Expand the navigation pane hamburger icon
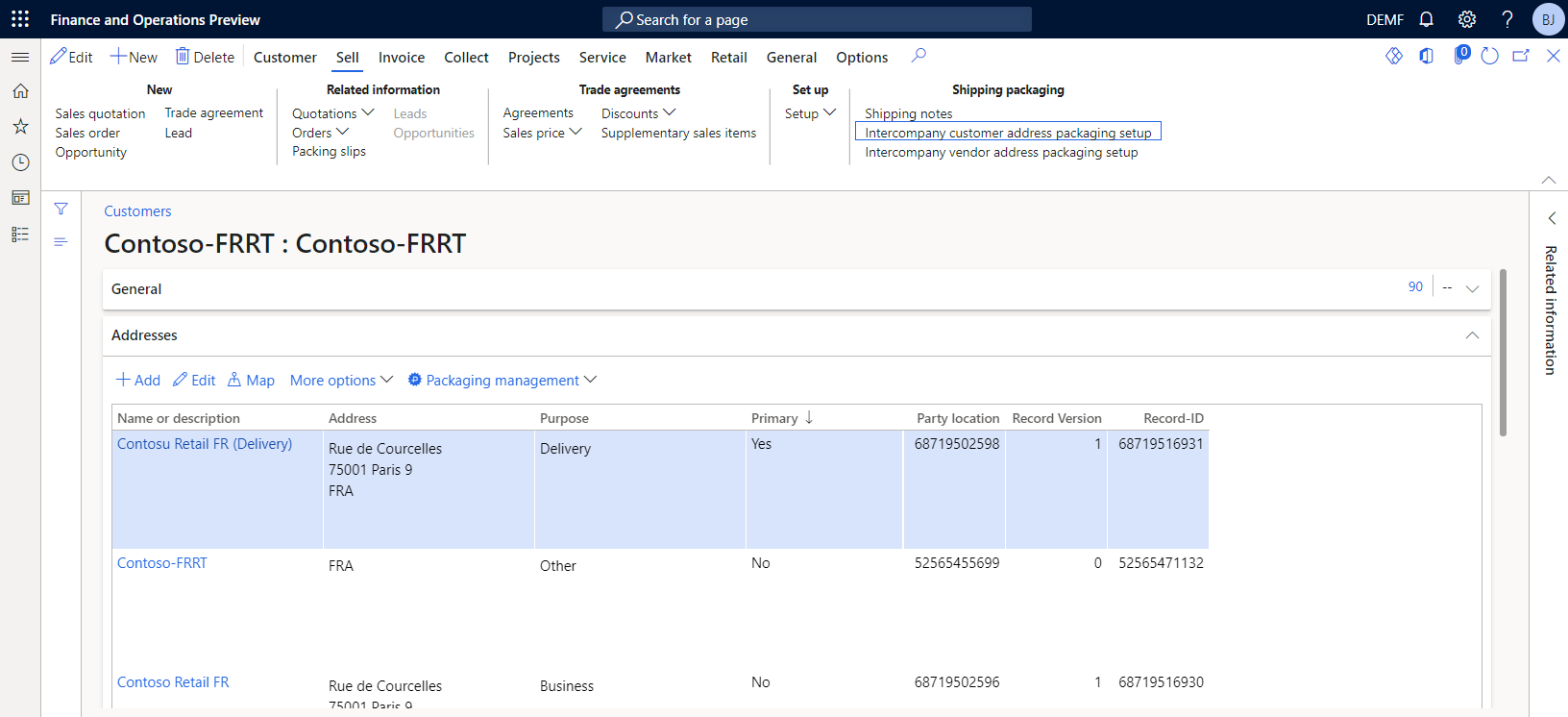 click(20, 57)
